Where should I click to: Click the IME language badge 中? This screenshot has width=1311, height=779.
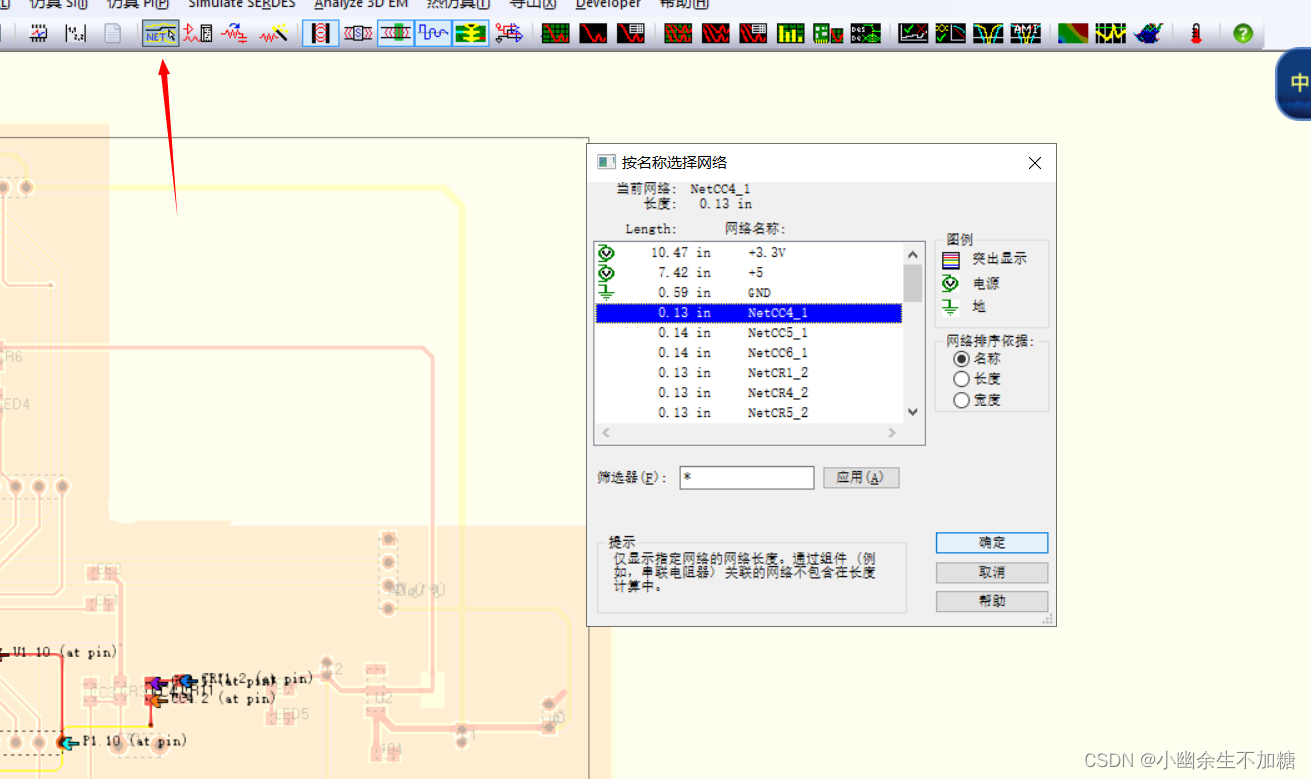[1298, 83]
